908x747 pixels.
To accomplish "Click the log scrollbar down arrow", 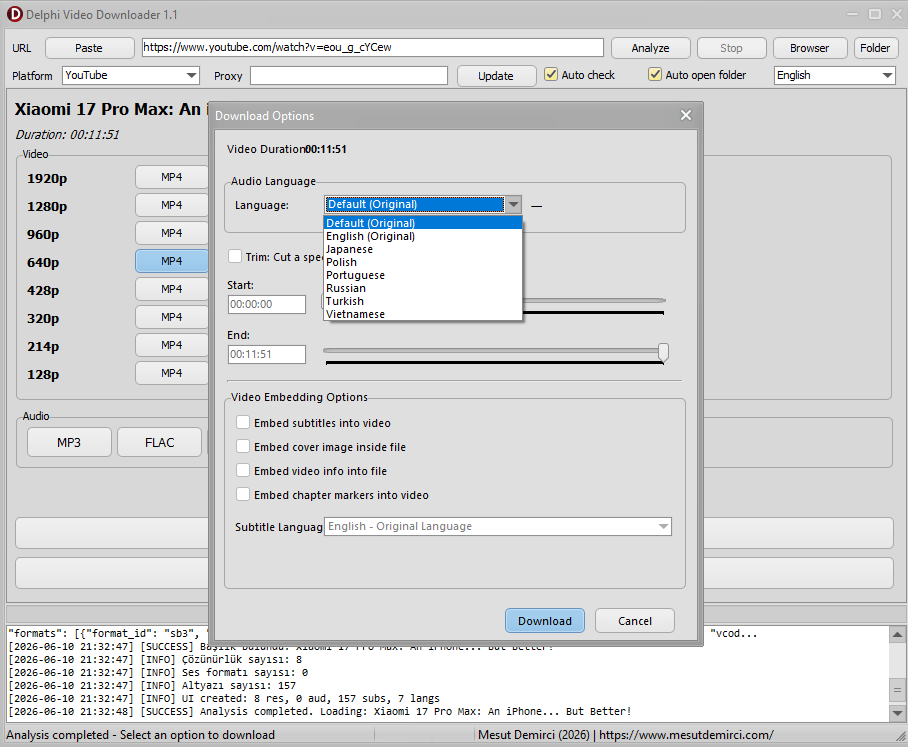I will pos(897,713).
